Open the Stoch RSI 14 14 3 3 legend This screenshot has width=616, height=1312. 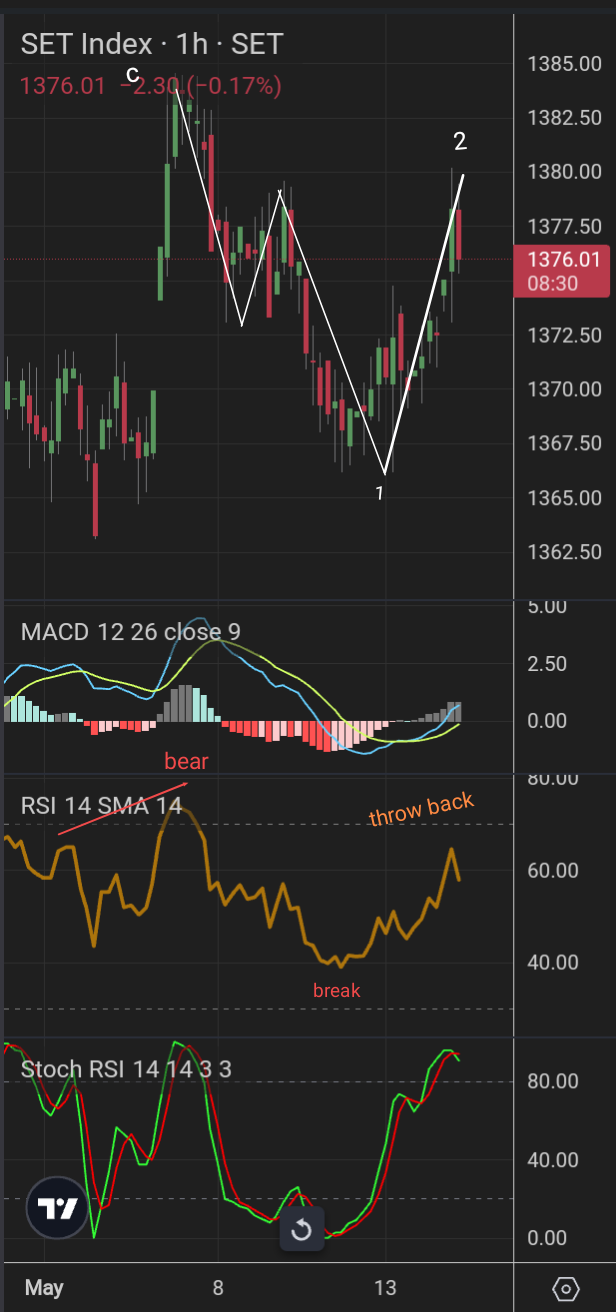pyautogui.click(x=127, y=1069)
